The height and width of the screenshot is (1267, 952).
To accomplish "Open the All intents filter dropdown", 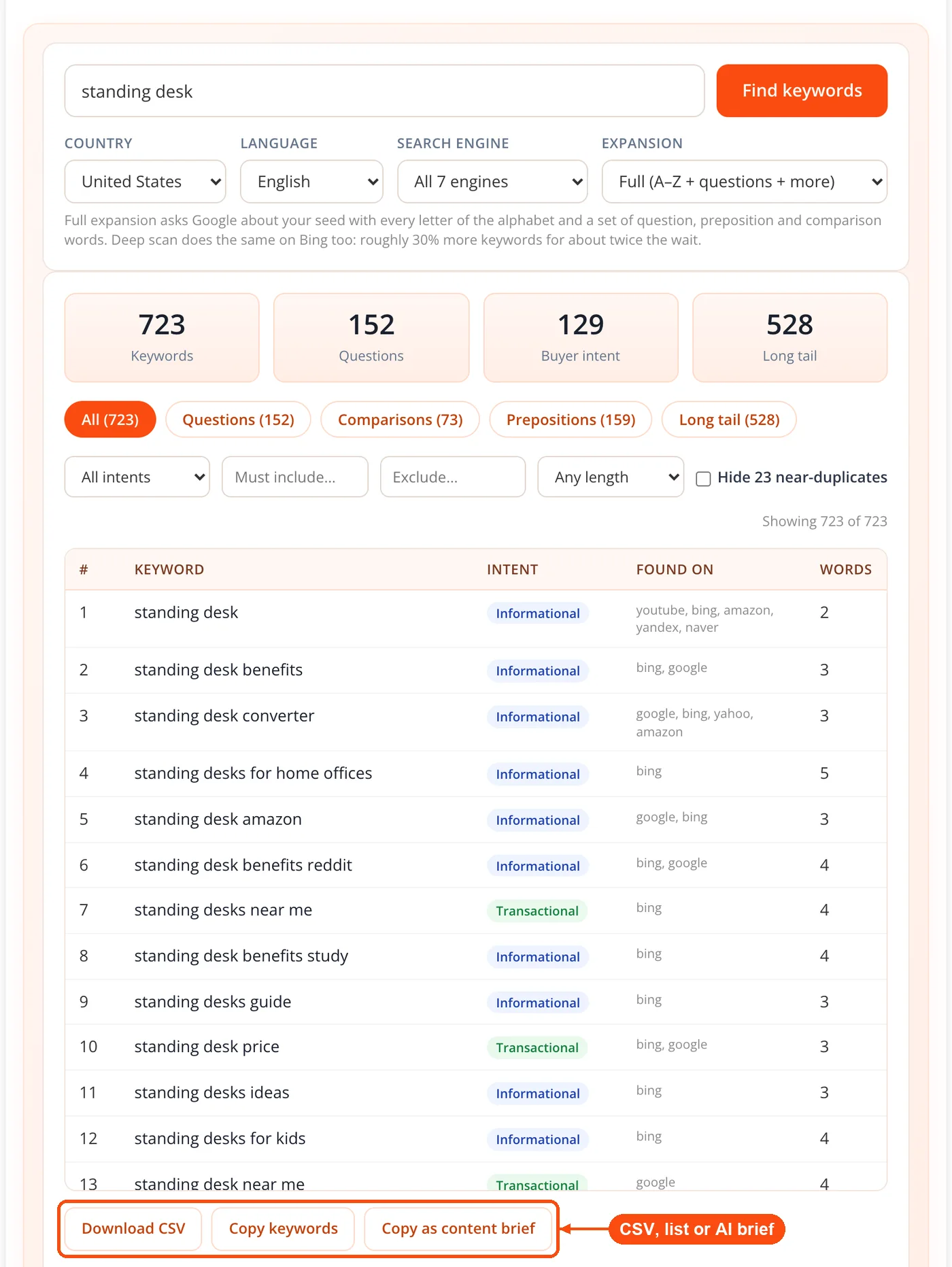I will tap(137, 477).
